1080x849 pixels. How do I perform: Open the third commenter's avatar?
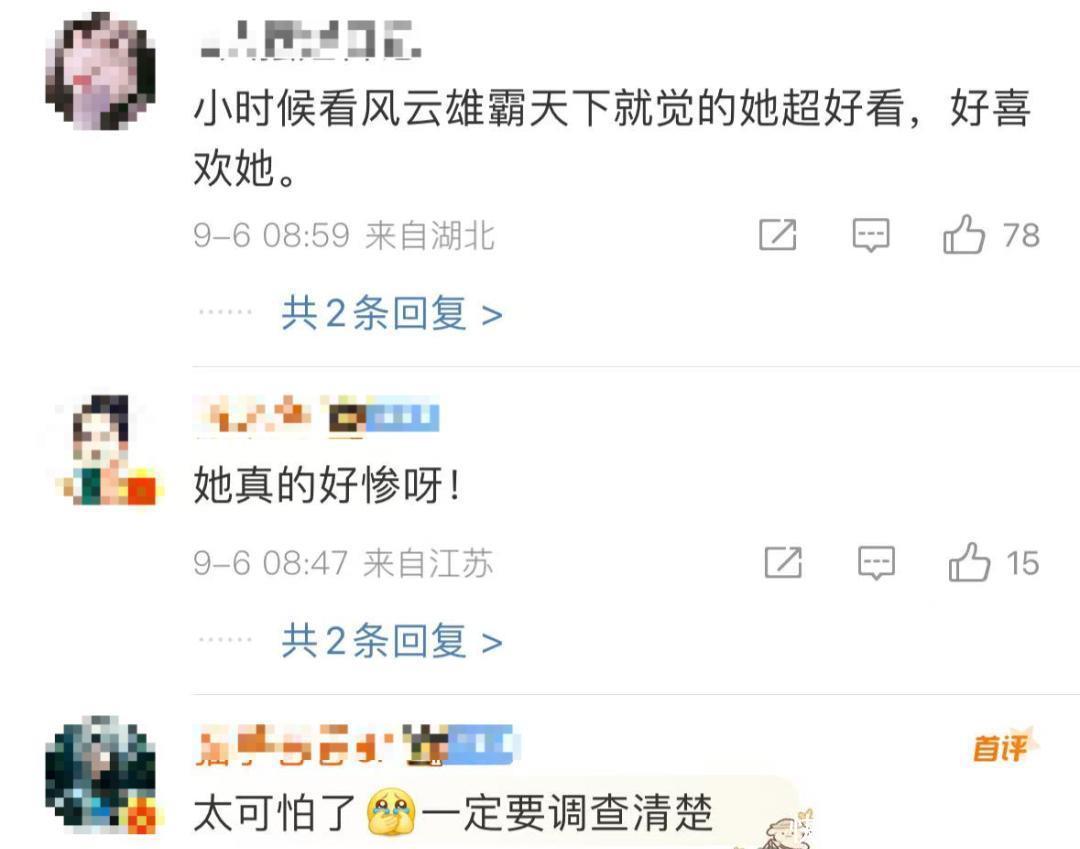click(x=101, y=774)
